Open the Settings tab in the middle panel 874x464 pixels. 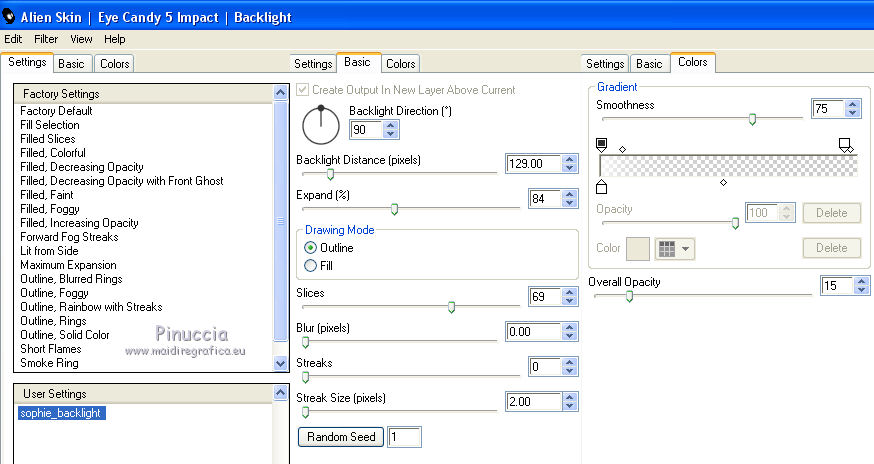[x=313, y=64]
